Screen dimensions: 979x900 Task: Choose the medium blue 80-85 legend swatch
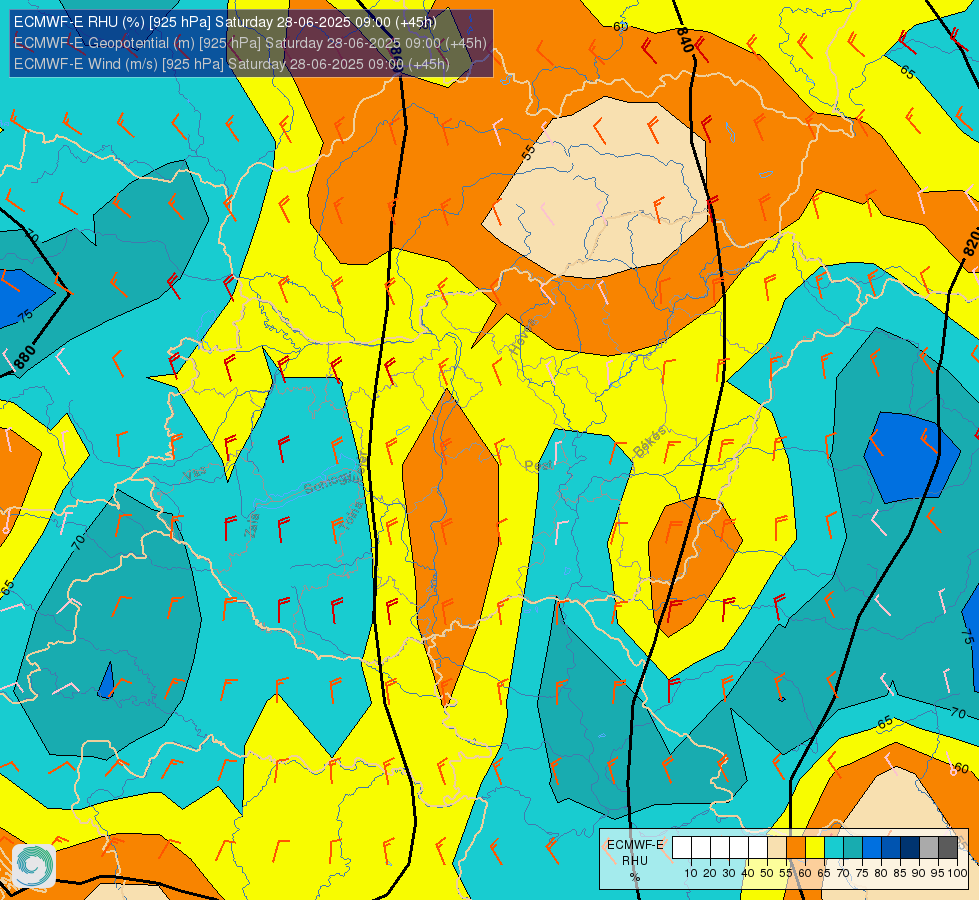click(x=891, y=847)
